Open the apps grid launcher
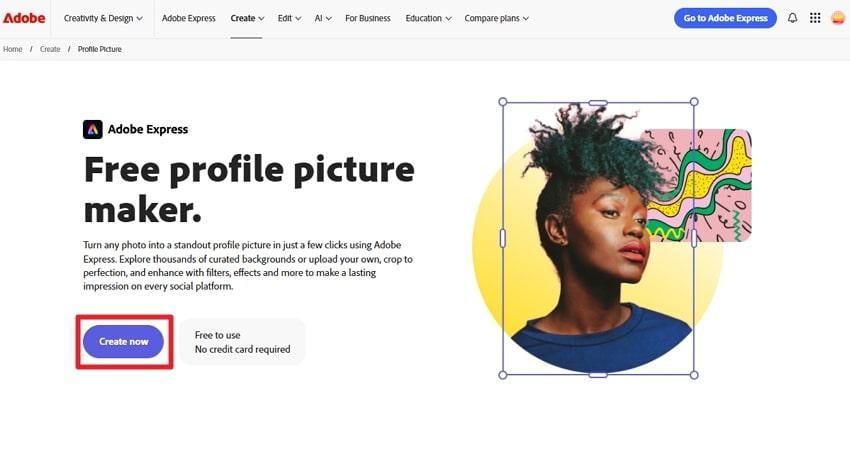 point(815,18)
